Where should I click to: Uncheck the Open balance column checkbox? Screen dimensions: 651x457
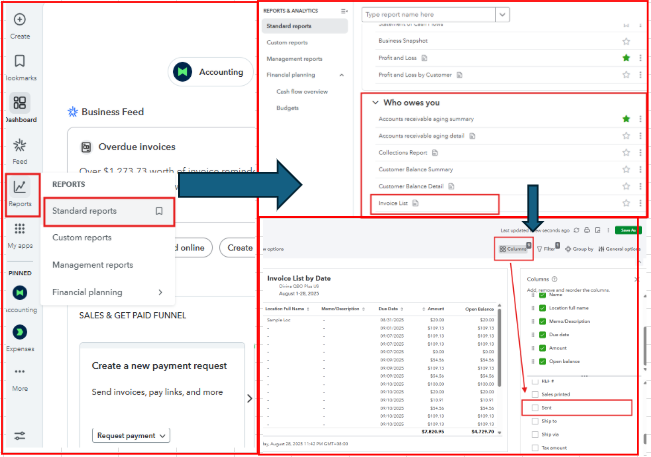pyautogui.click(x=542, y=361)
